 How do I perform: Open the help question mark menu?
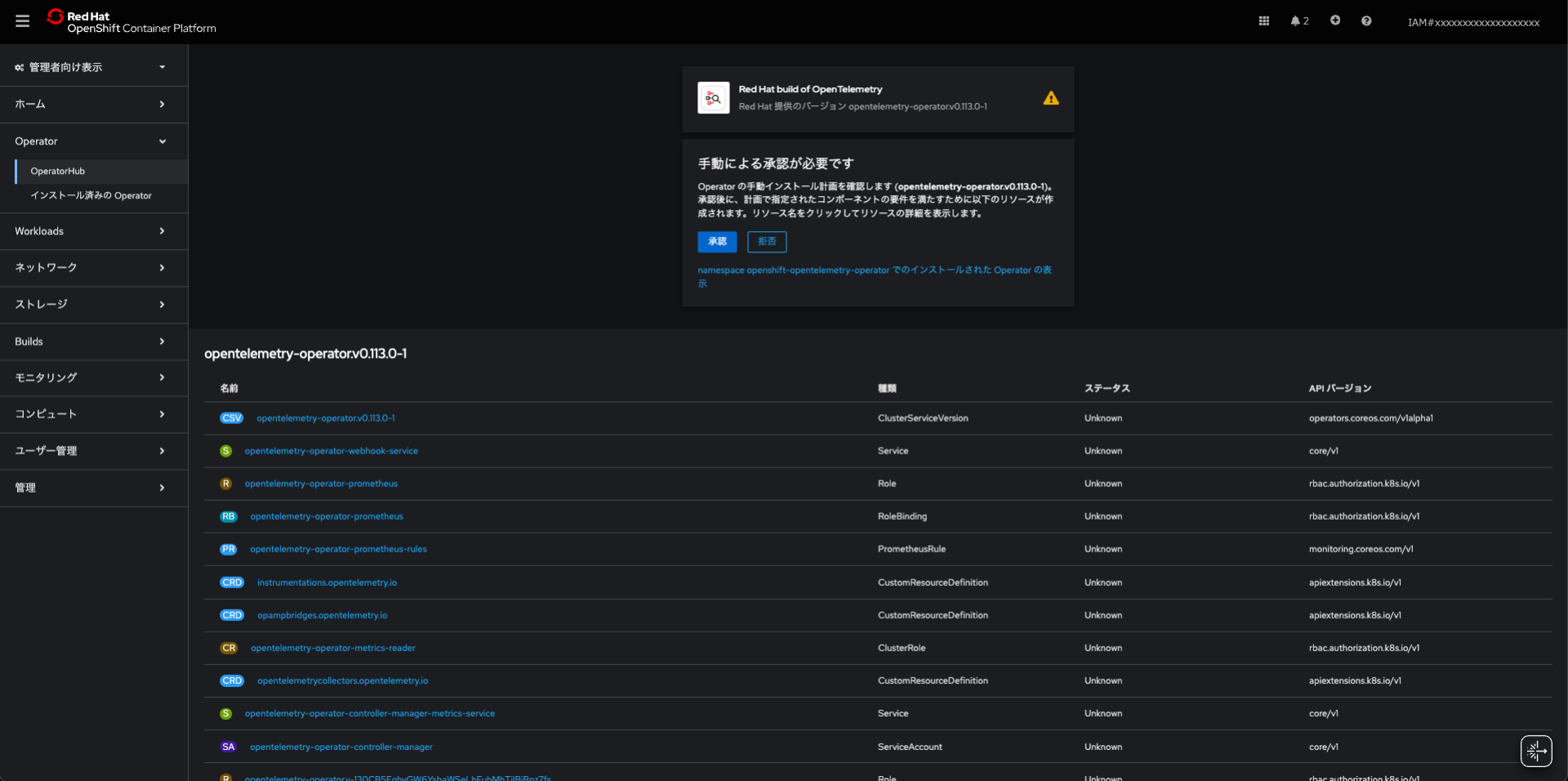(x=1365, y=20)
